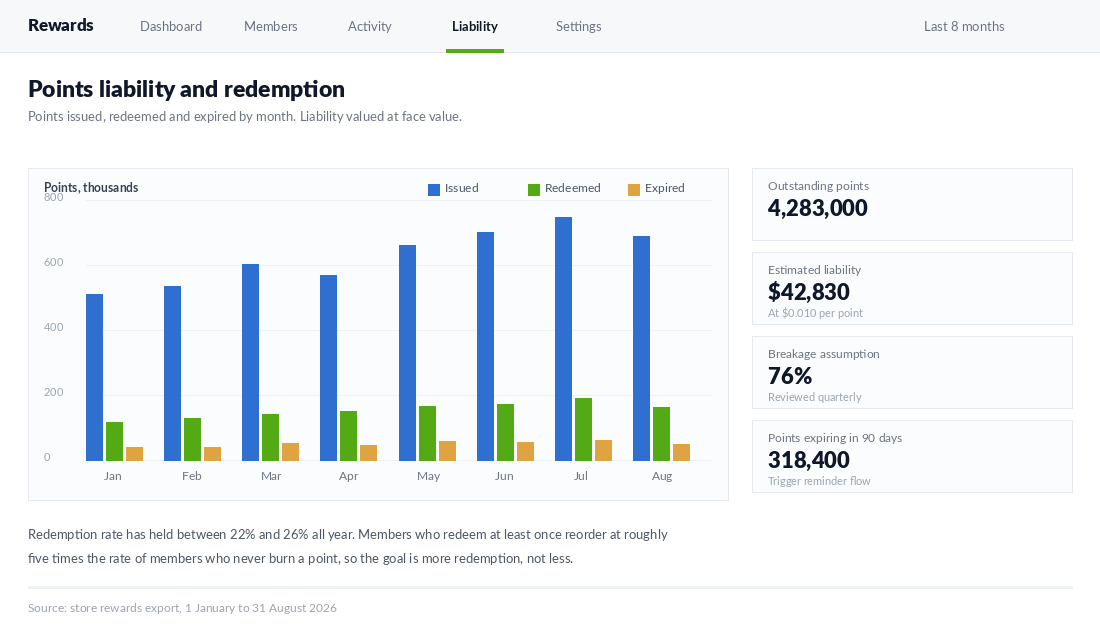1100x640 pixels.
Task: Click the $42,830 estimated liability value
Action: pyautogui.click(x=808, y=291)
